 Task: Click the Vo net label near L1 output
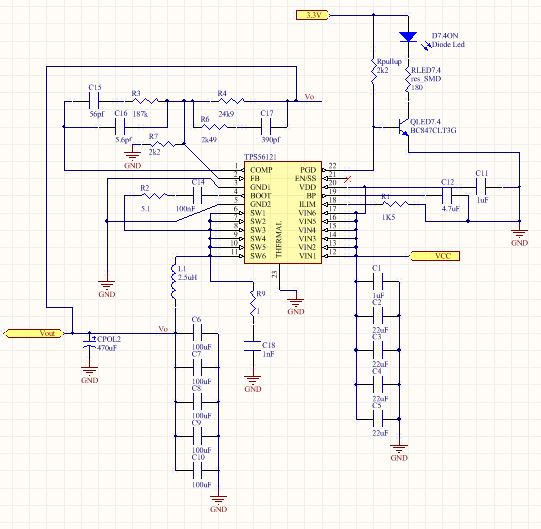(163, 329)
